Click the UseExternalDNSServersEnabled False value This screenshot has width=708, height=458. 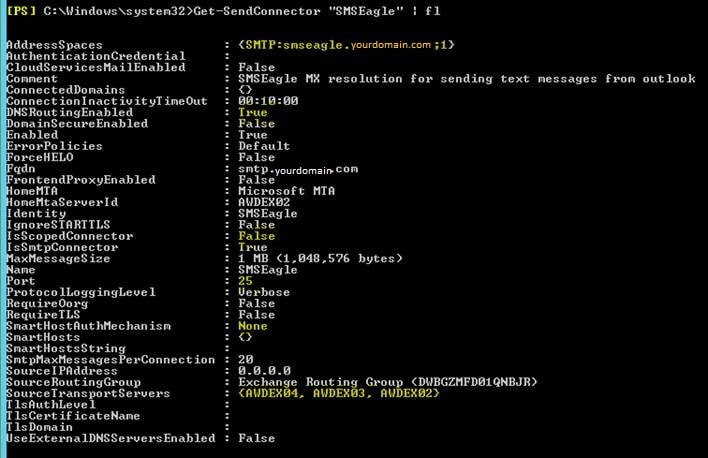click(256, 438)
